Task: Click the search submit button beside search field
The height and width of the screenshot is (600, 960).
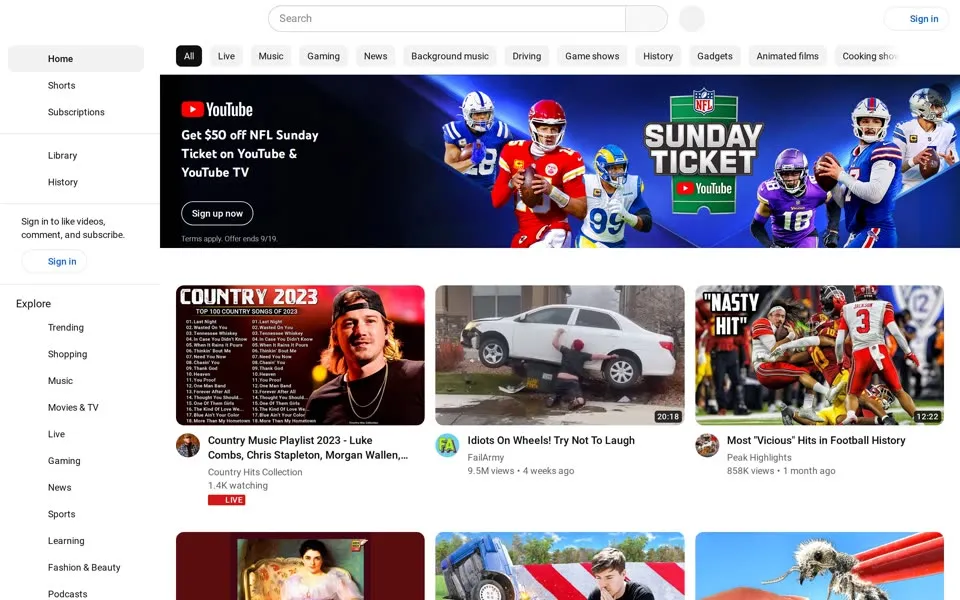Action: [647, 18]
